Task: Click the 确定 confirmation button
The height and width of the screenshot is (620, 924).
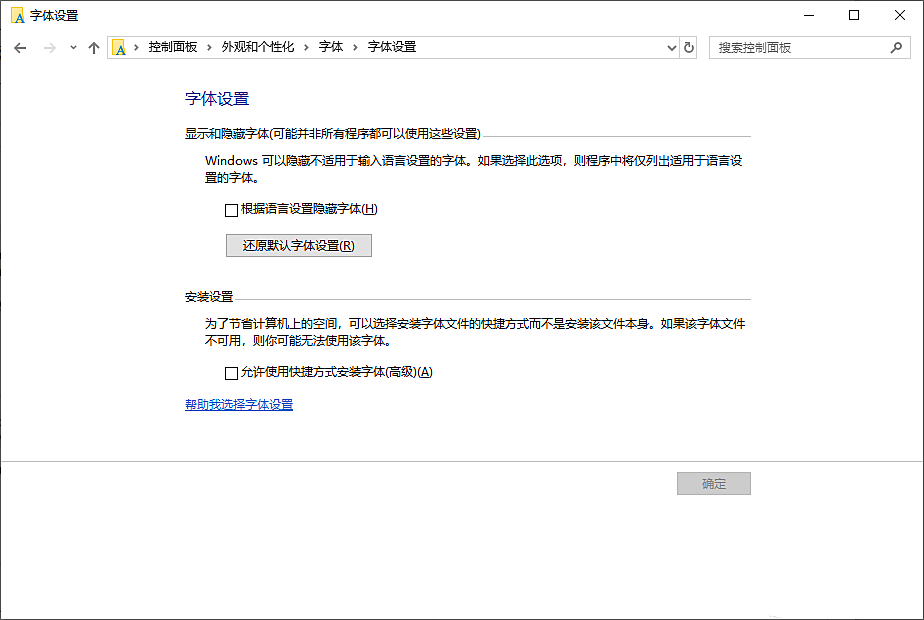Action: click(x=713, y=483)
